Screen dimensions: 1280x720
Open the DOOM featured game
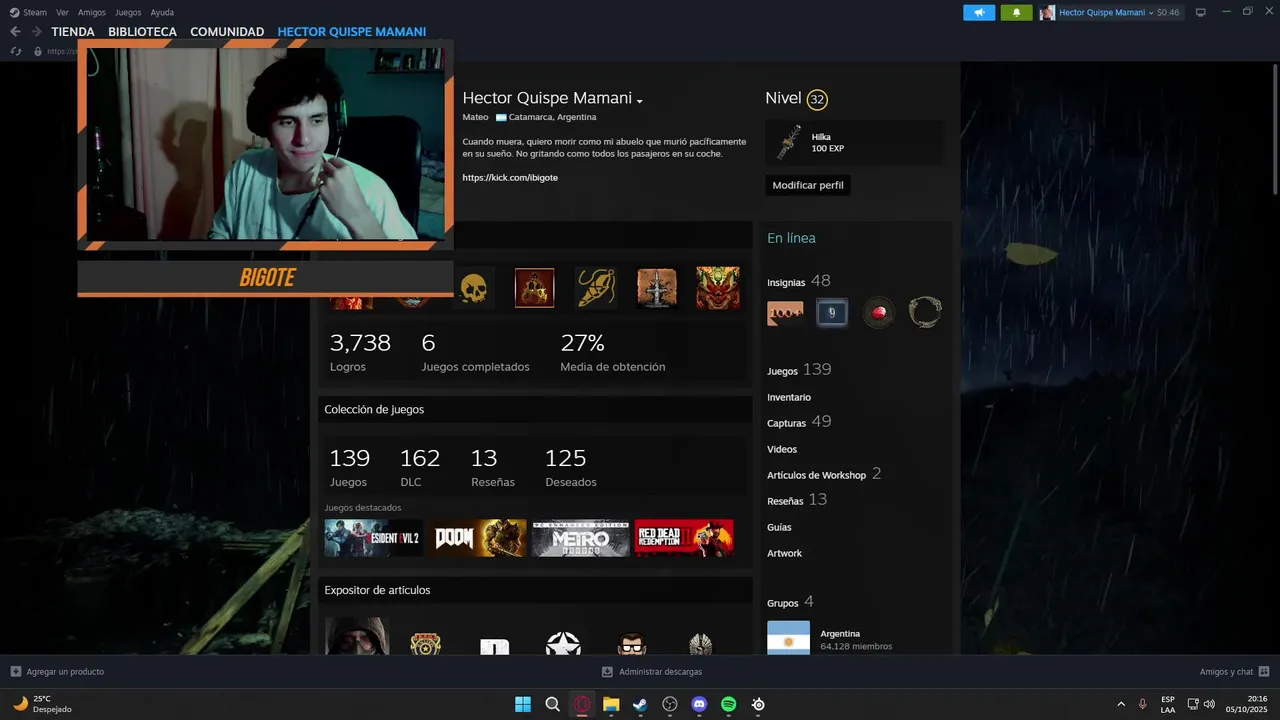point(477,538)
